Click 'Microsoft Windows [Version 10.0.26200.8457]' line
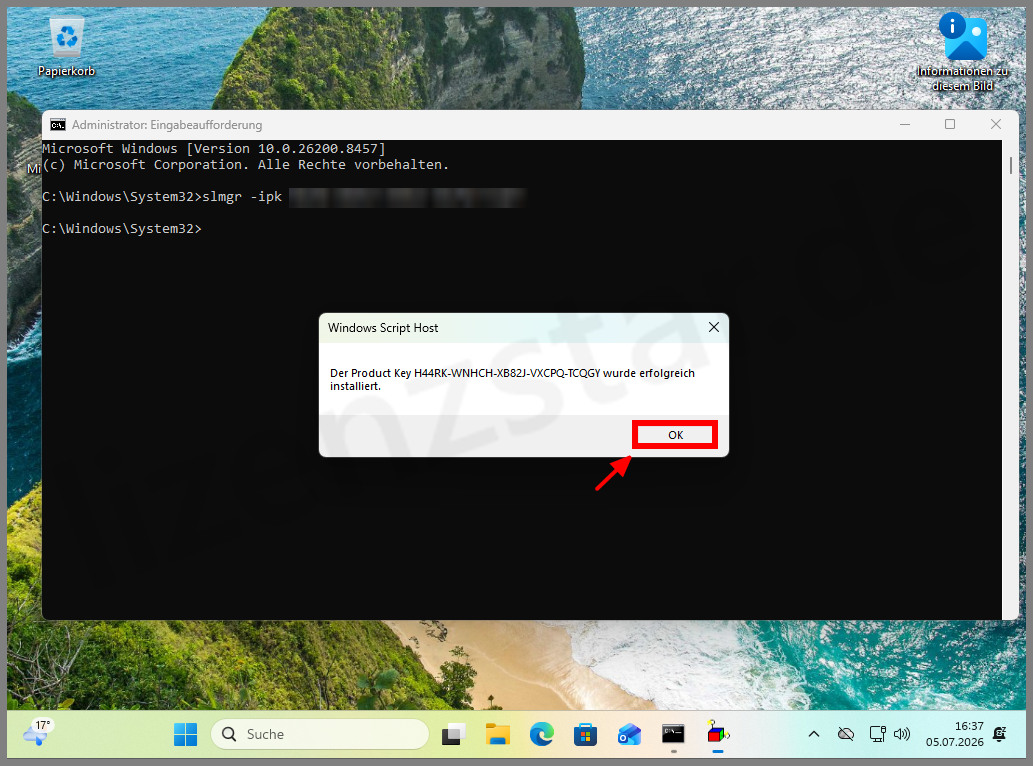 [x=213, y=149]
